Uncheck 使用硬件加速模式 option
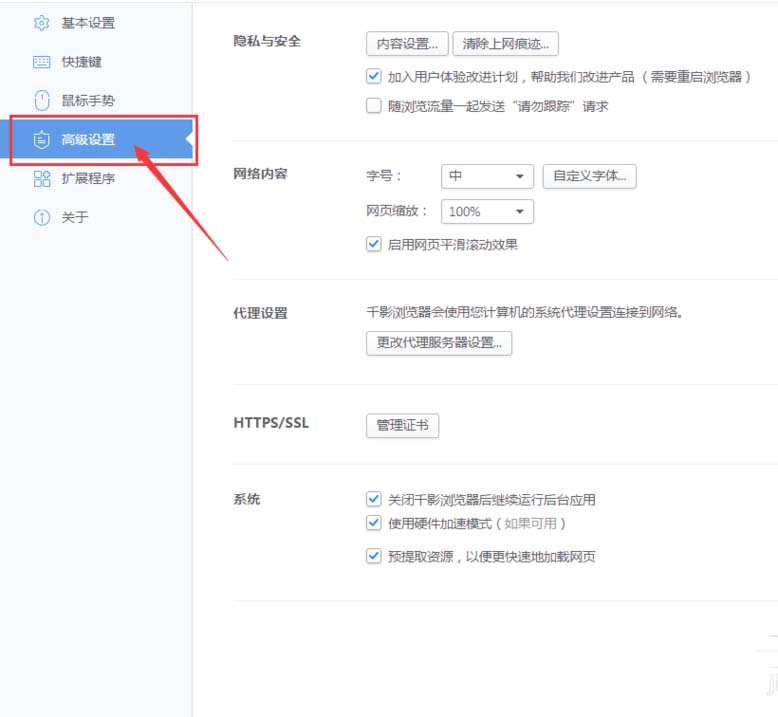 click(x=374, y=523)
